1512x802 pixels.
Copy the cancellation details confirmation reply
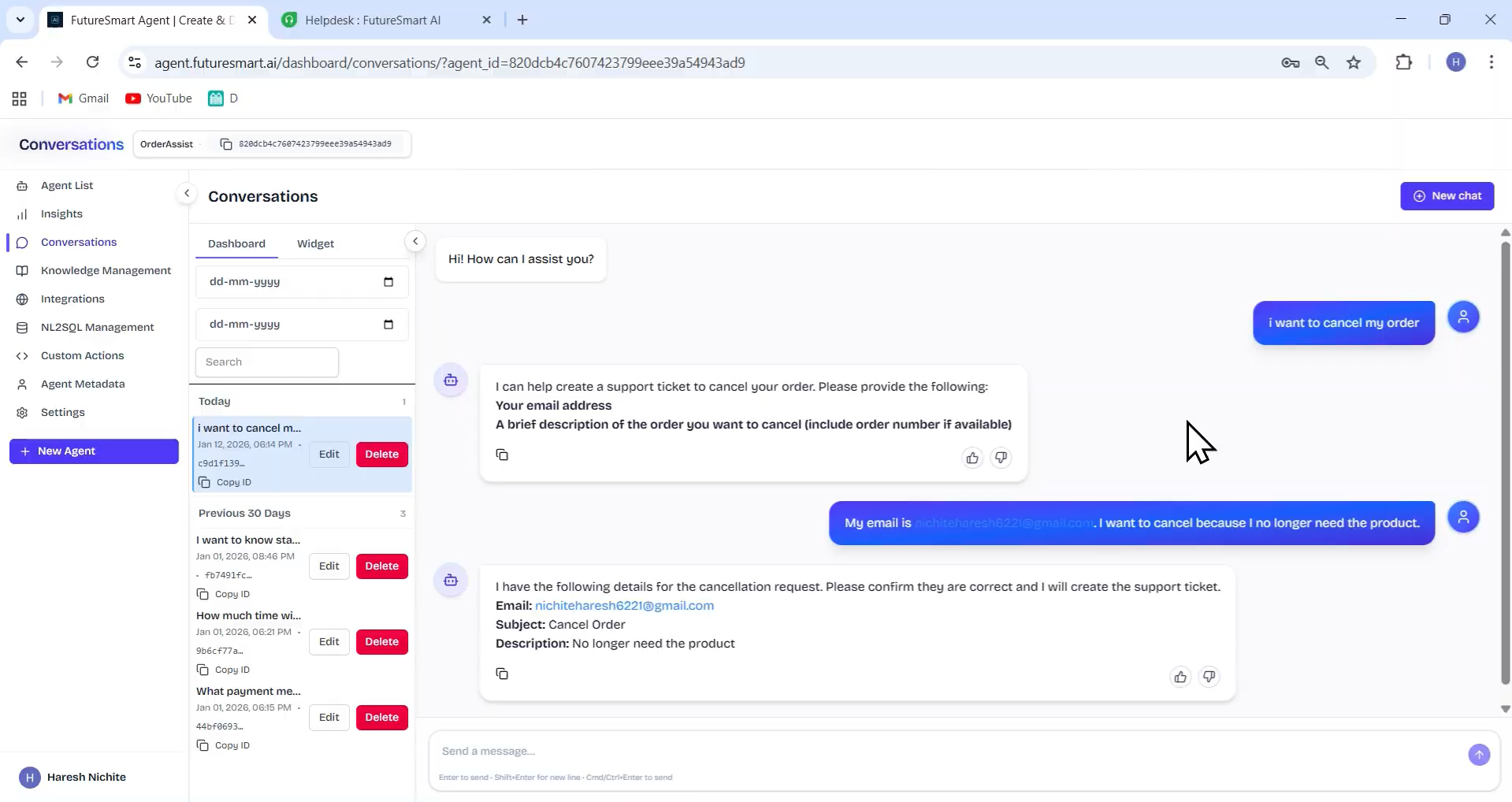tap(502, 674)
